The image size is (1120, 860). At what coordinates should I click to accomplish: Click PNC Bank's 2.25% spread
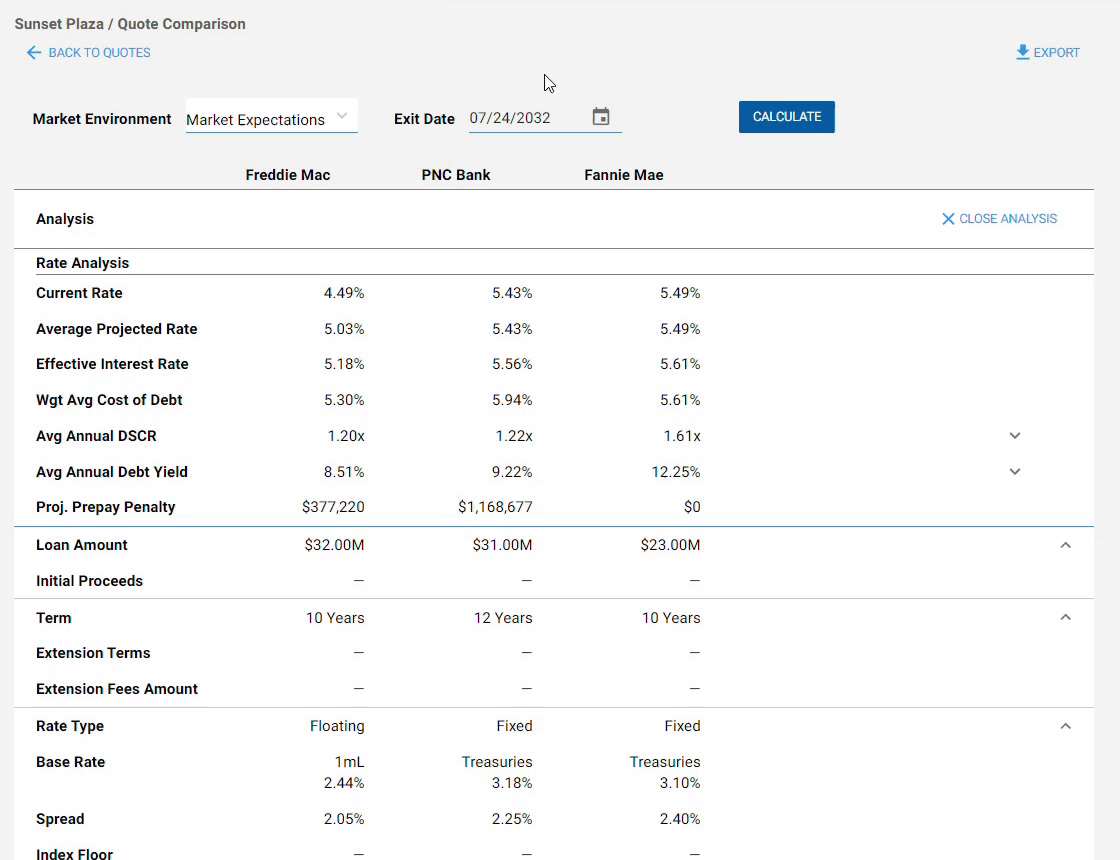pos(512,819)
